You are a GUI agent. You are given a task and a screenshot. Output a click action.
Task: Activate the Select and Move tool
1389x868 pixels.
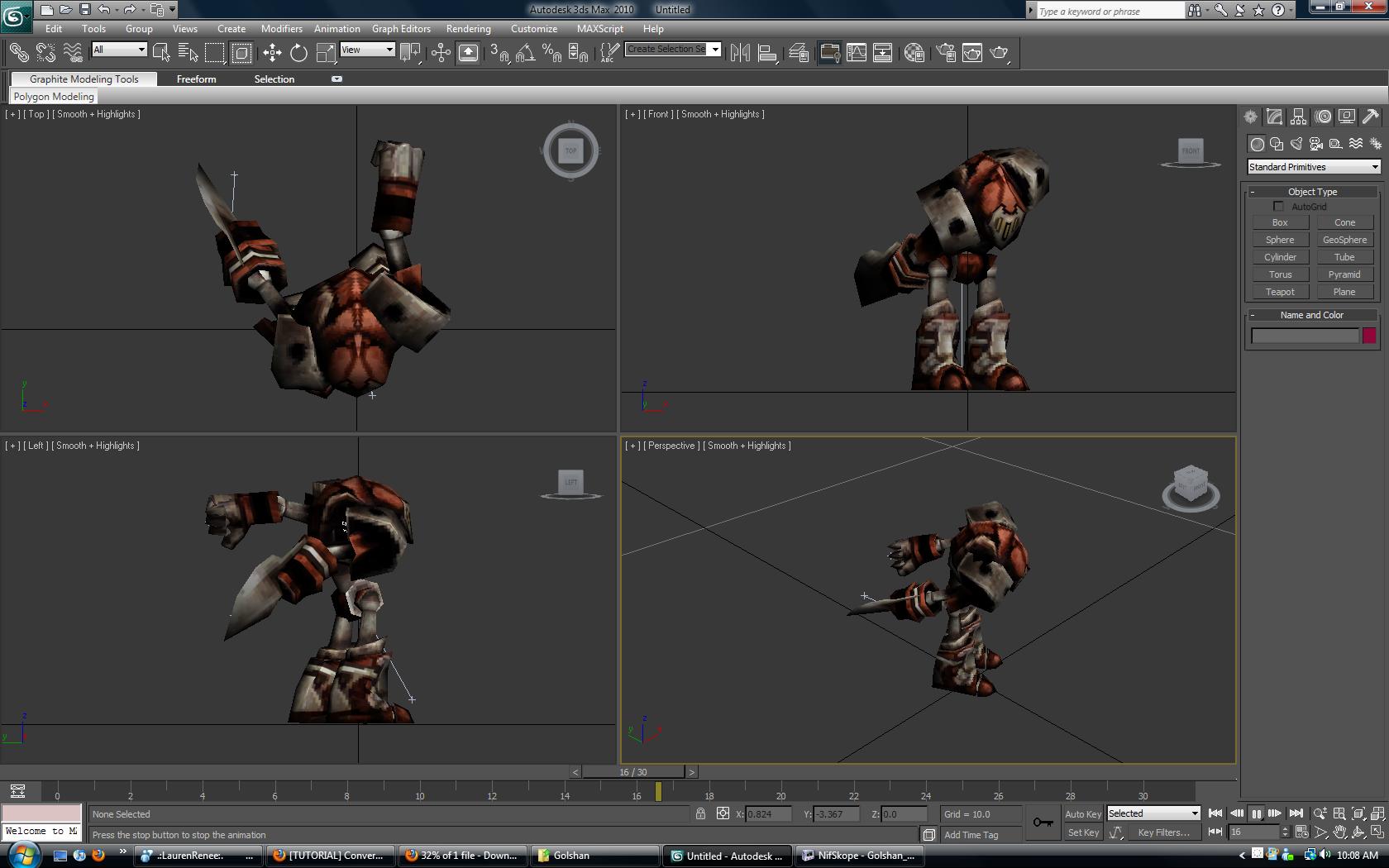(272, 53)
